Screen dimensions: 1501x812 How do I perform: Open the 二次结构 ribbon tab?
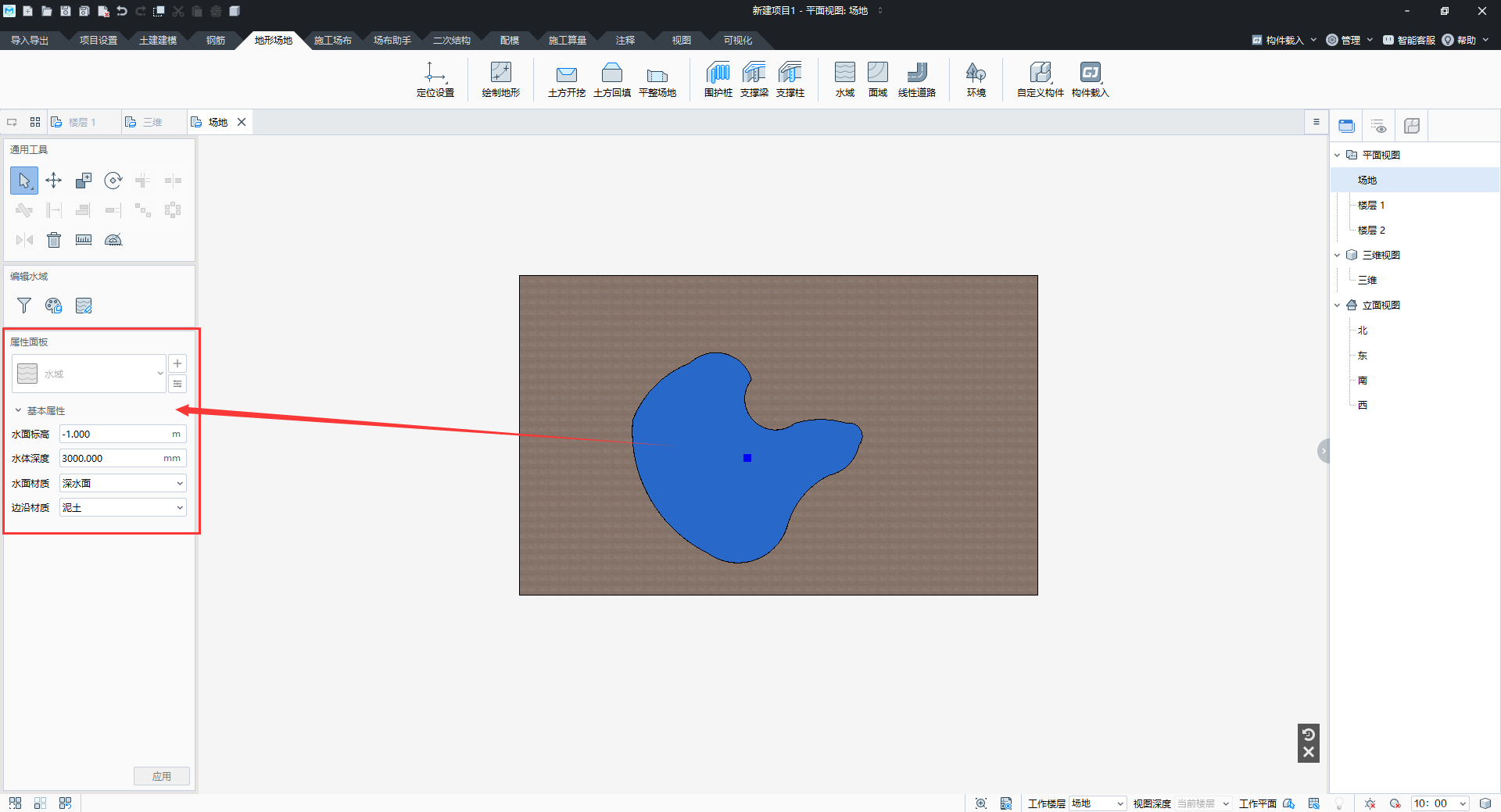click(x=452, y=40)
